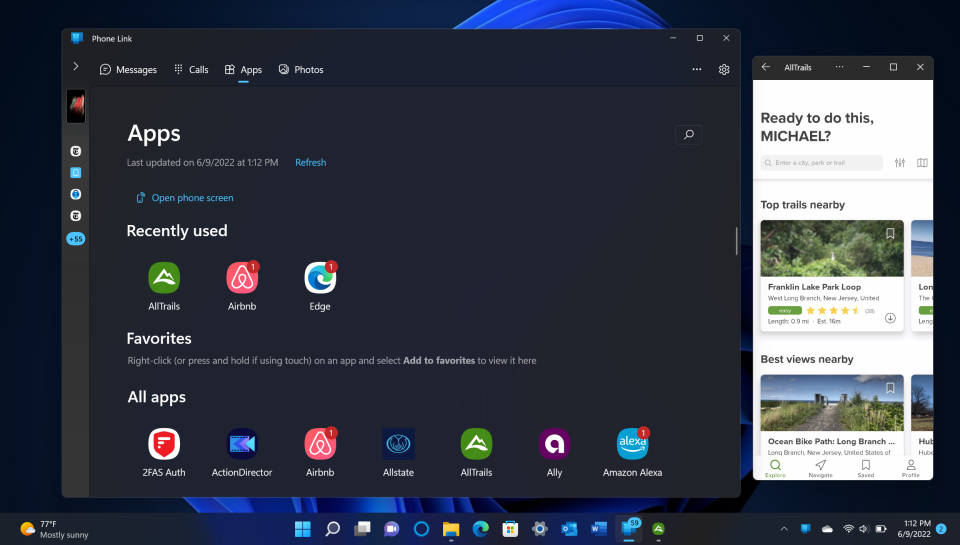Viewport: 960px width, 545px height.
Task: Open Franklin Lake Park Loop photo
Action: [x=832, y=249]
